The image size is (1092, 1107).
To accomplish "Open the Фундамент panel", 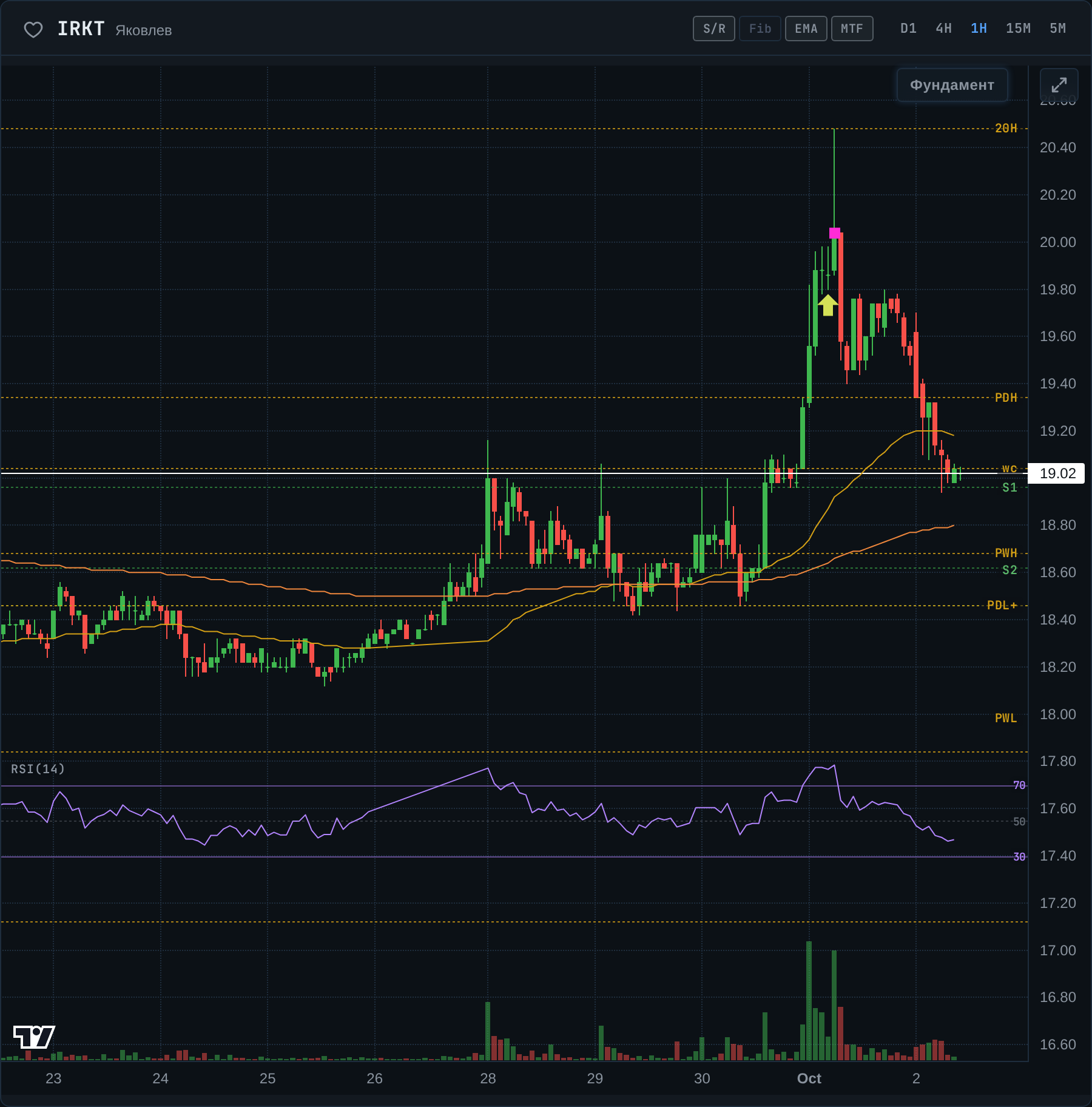I will click(952, 85).
